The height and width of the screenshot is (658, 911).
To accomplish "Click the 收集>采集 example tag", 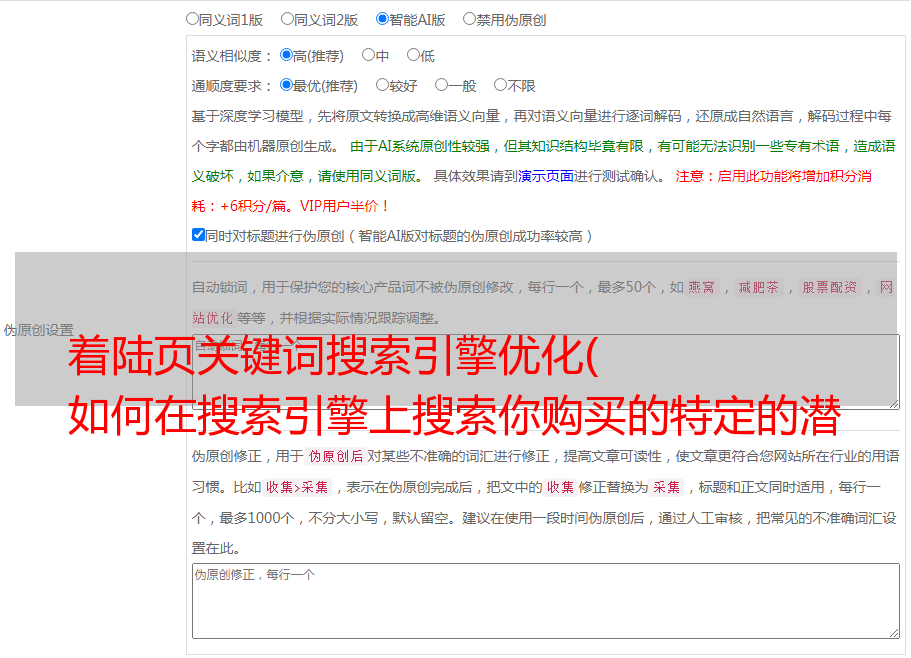I will click(297, 487).
